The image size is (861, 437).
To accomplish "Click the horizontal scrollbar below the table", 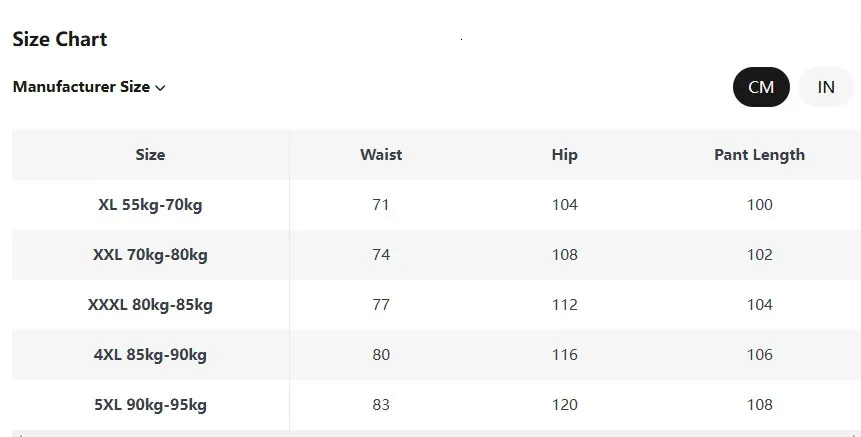I will tap(437, 434).
